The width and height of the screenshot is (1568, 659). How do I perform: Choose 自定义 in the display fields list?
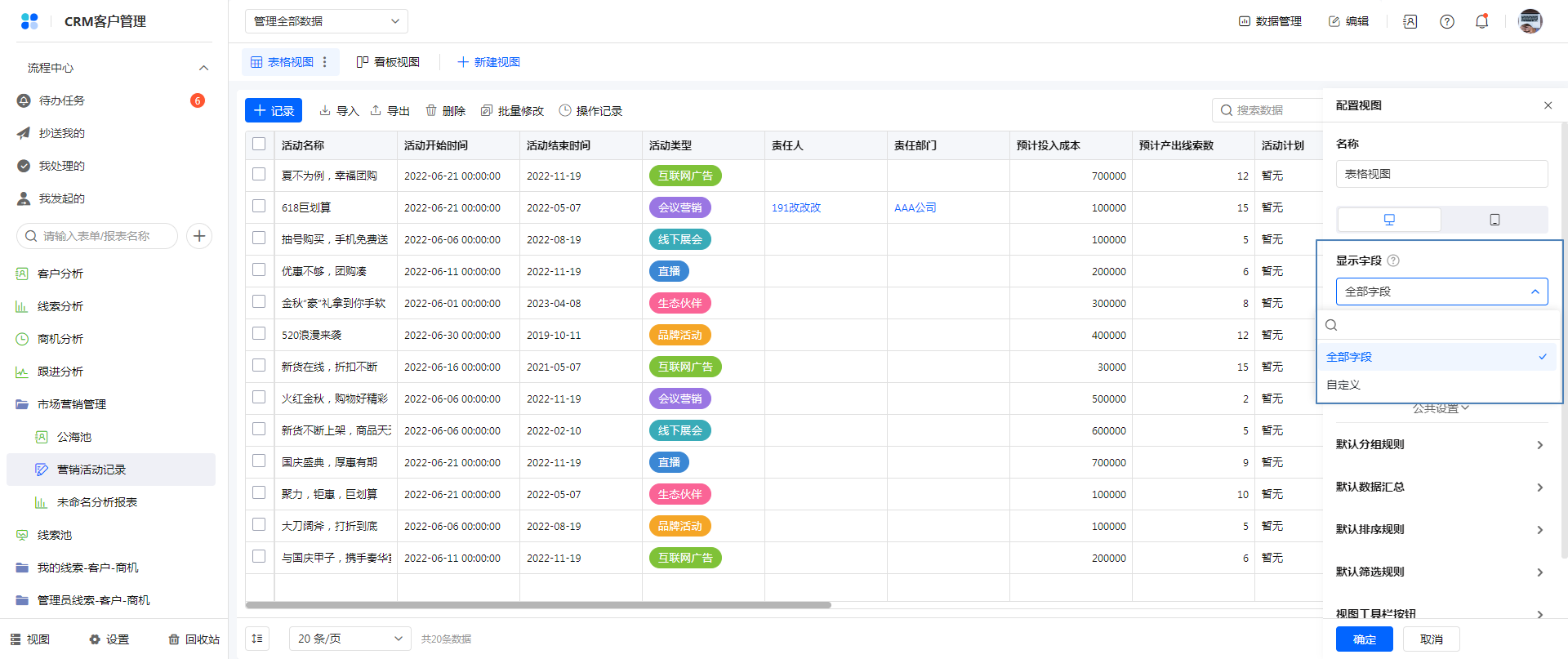pyautogui.click(x=1343, y=385)
